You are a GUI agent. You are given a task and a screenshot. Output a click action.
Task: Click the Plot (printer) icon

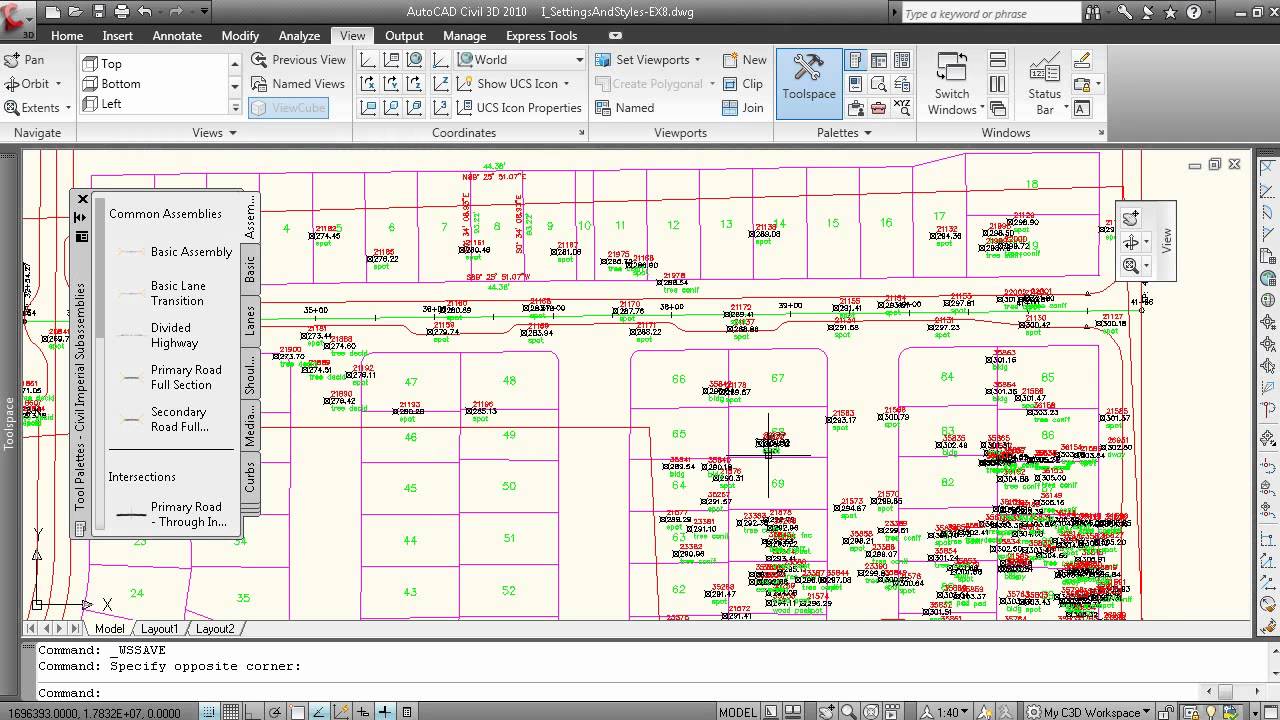click(x=122, y=12)
